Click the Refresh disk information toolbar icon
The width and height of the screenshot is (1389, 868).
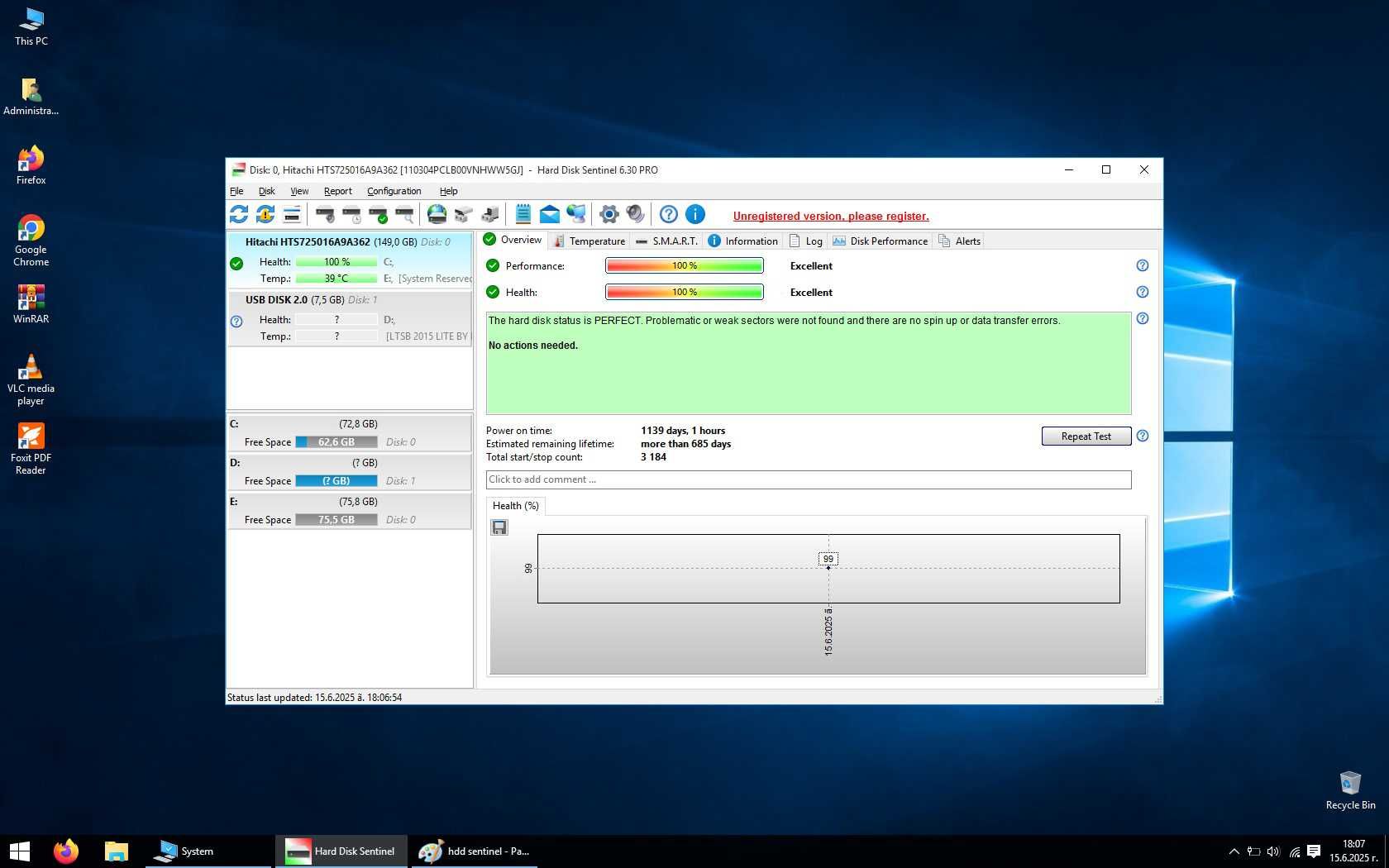tap(239, 215)
